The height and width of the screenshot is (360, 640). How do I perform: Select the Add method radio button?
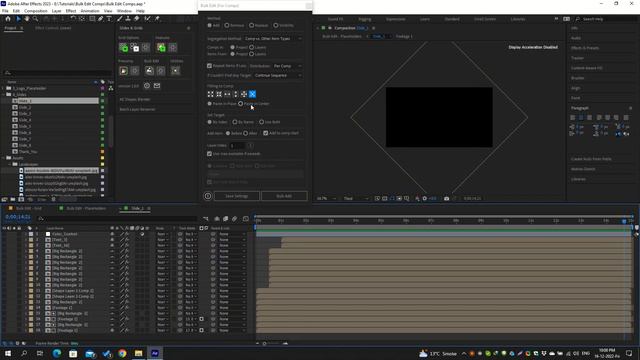[209, 25]
